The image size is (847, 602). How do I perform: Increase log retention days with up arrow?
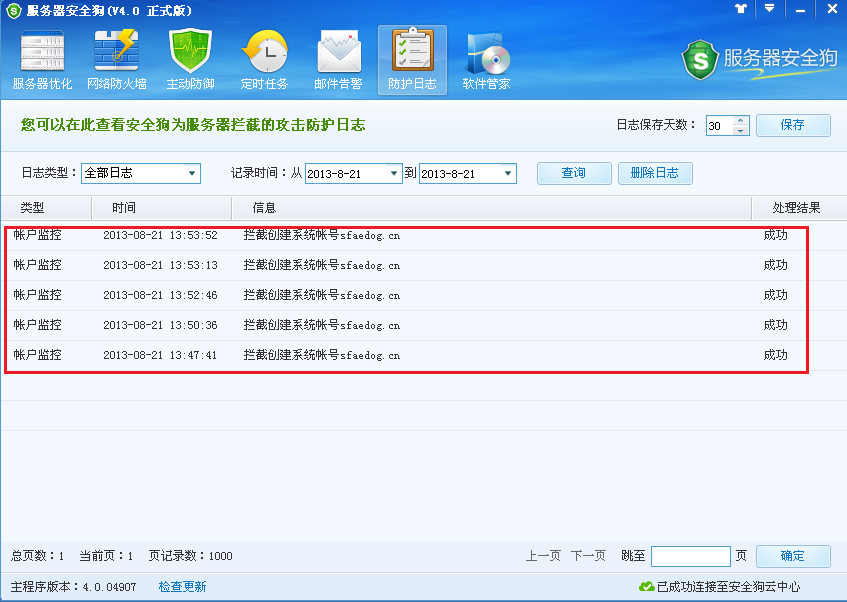click(741, 121)
